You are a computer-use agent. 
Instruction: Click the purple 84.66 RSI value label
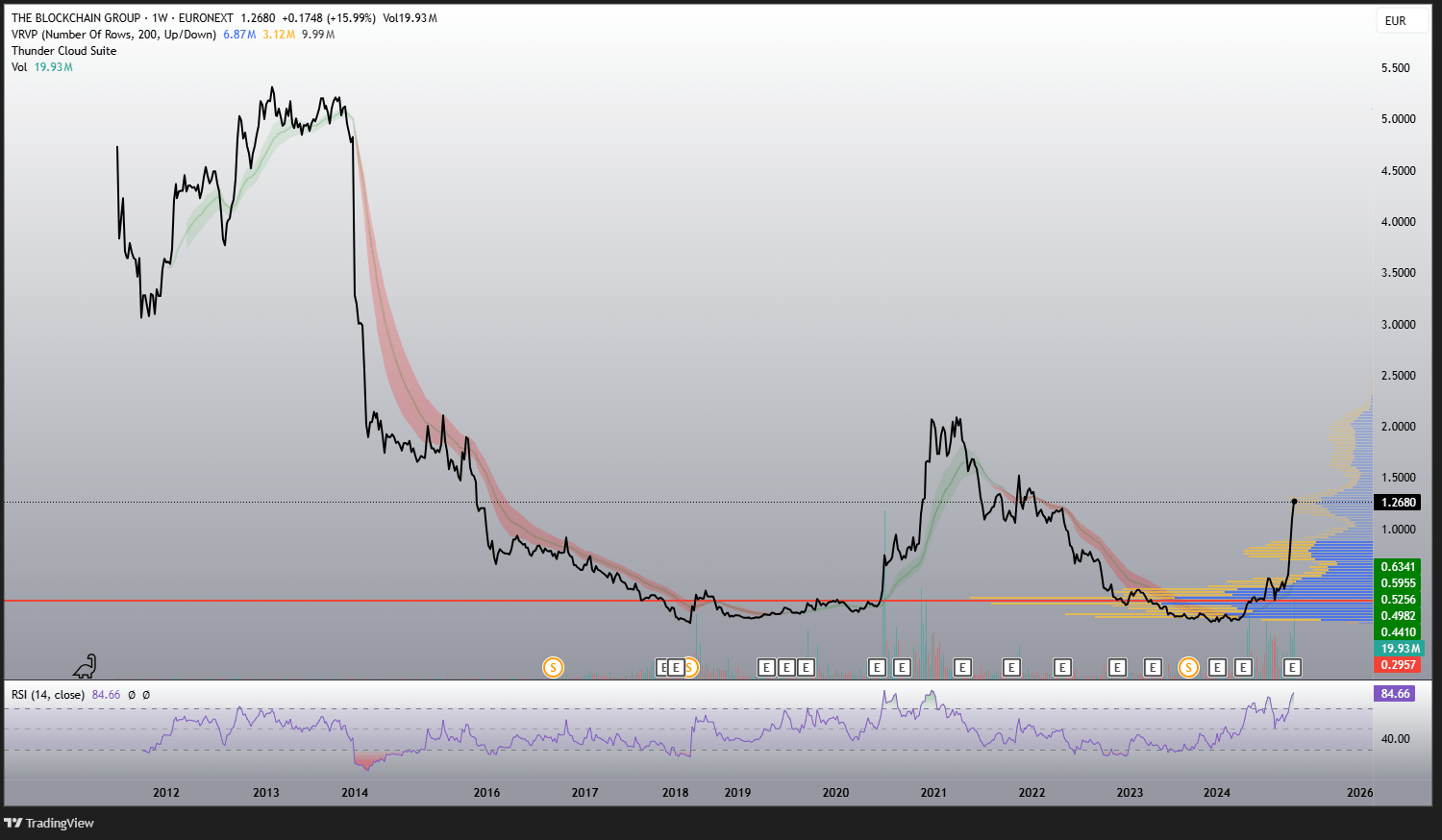[x=1395, y=693]
